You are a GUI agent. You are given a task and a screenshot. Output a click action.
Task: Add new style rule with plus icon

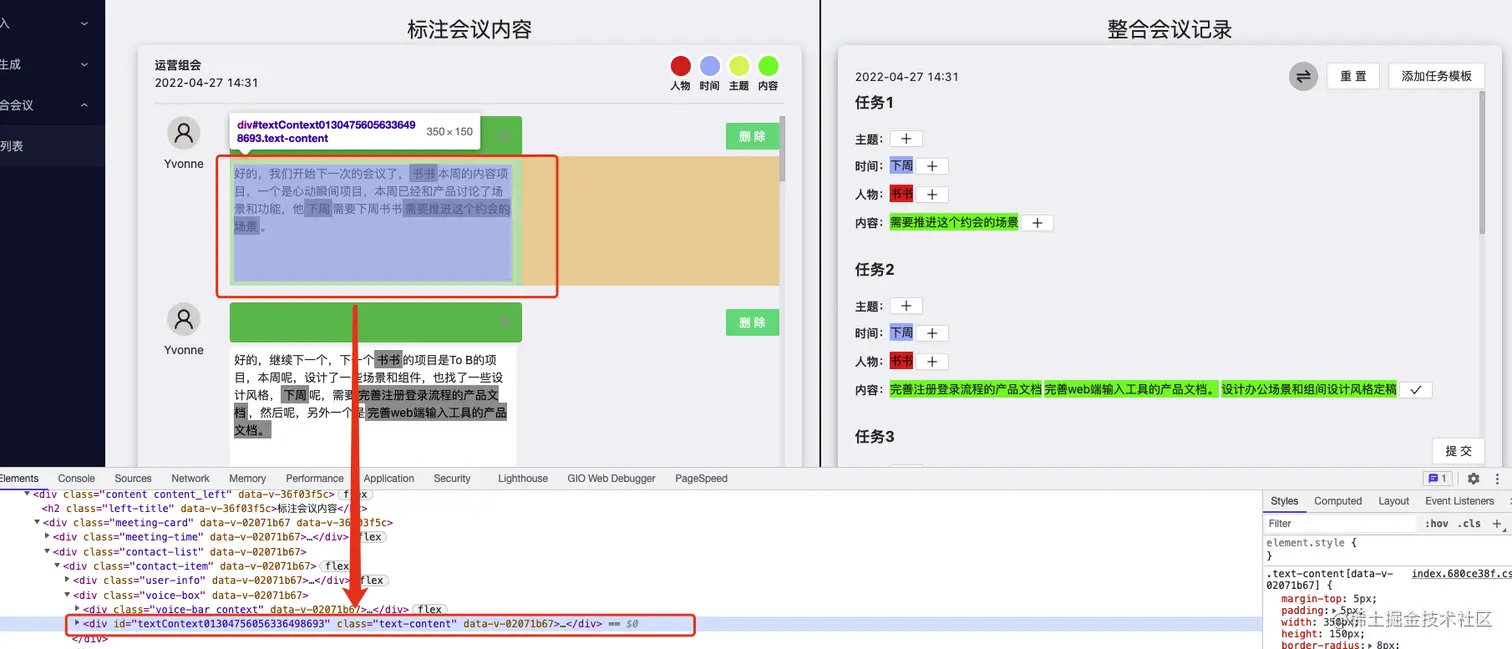pos(1497,523)
